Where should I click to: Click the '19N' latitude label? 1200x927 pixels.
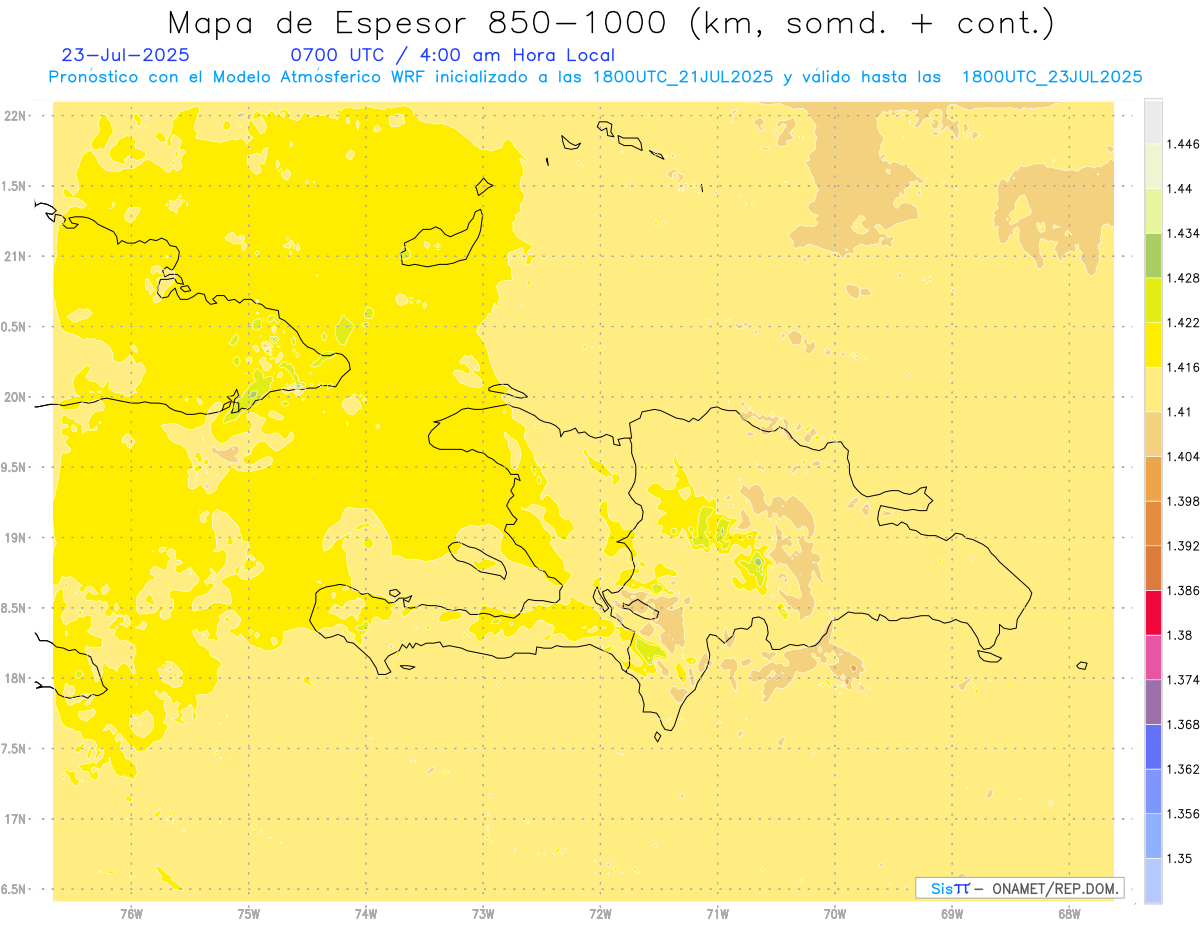pos(15,538)
